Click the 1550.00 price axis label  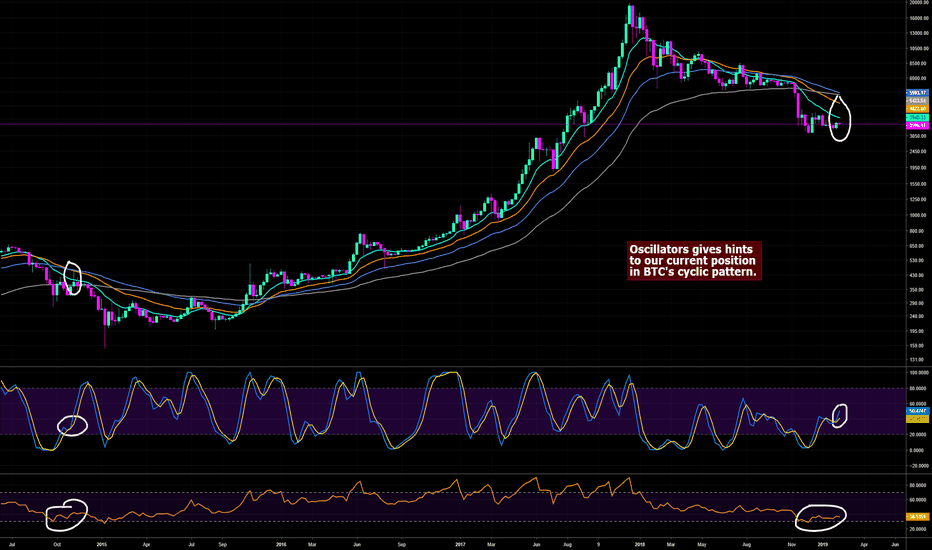pyautogui.click(x=919, y=184)
